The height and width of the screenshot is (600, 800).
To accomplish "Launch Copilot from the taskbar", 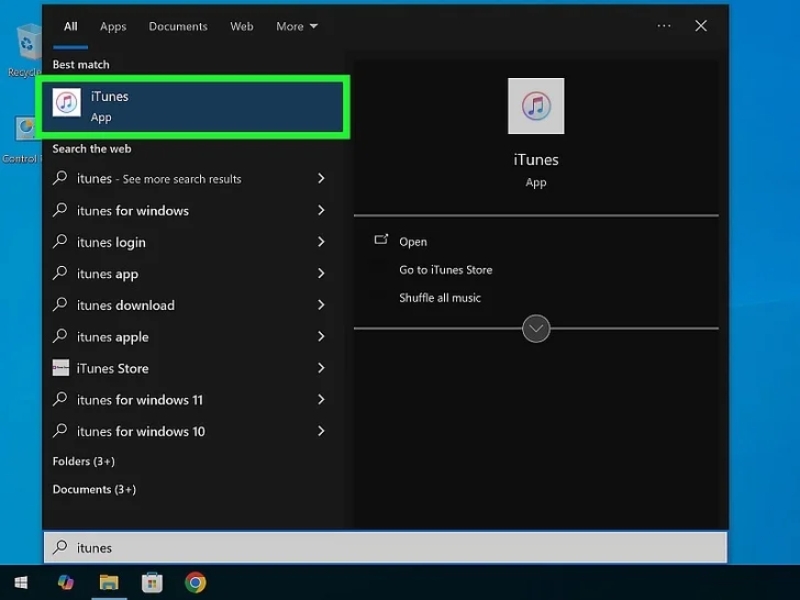I will 65,583.
